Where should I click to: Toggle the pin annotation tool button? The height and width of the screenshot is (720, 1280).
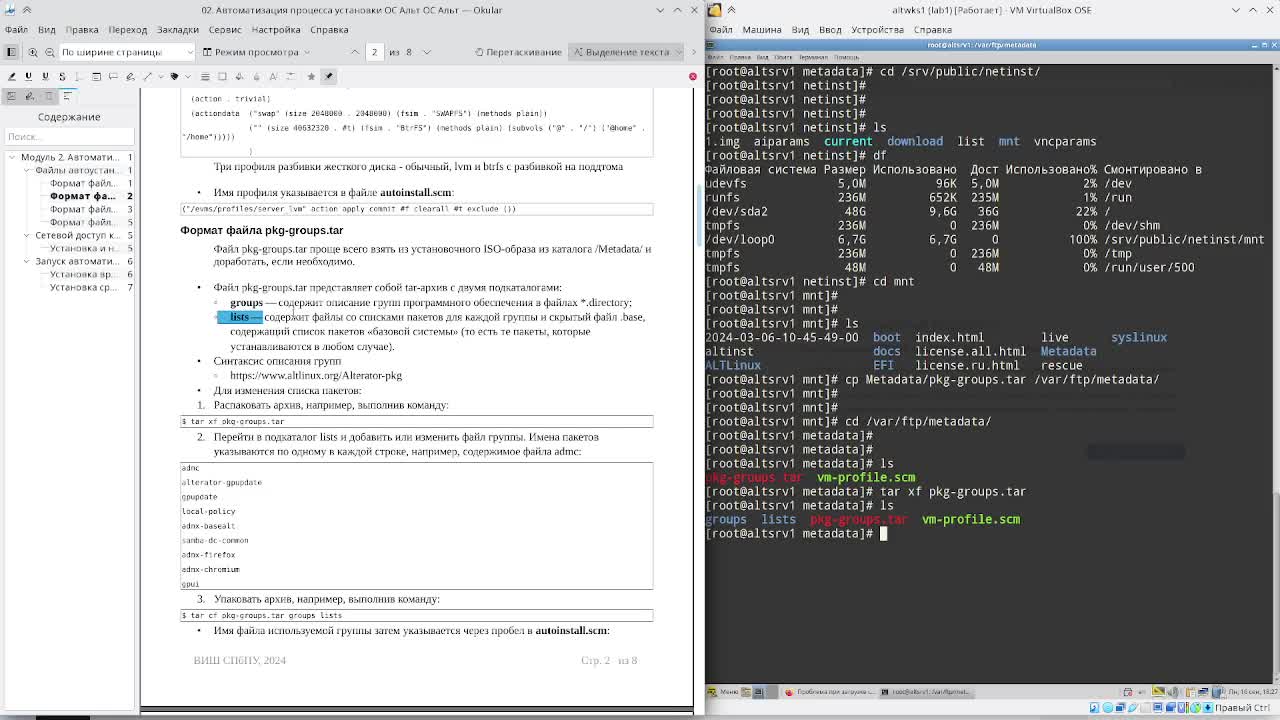(329, 76)
